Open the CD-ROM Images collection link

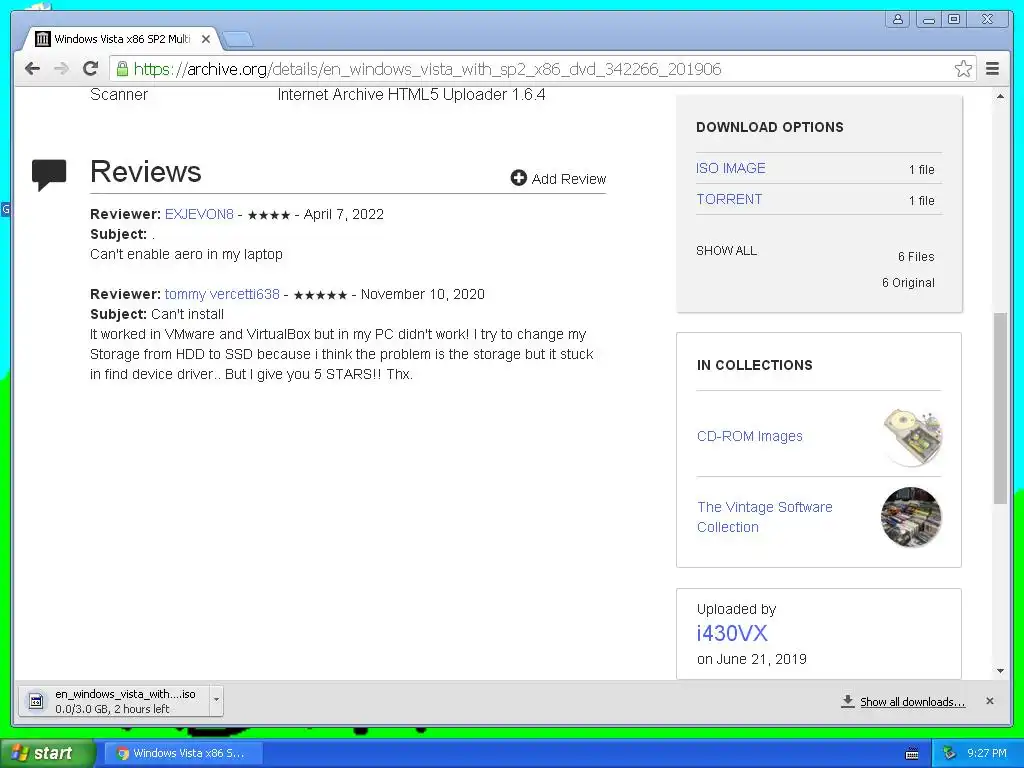point(750,436)
